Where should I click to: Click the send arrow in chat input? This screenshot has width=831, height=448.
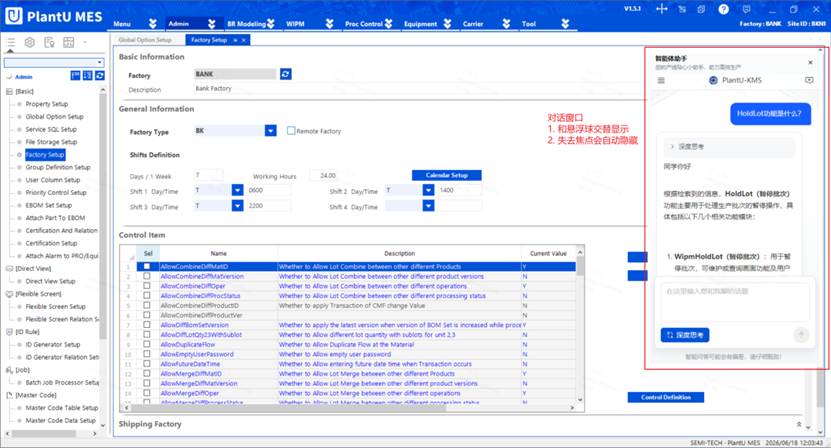pos(801,335)
